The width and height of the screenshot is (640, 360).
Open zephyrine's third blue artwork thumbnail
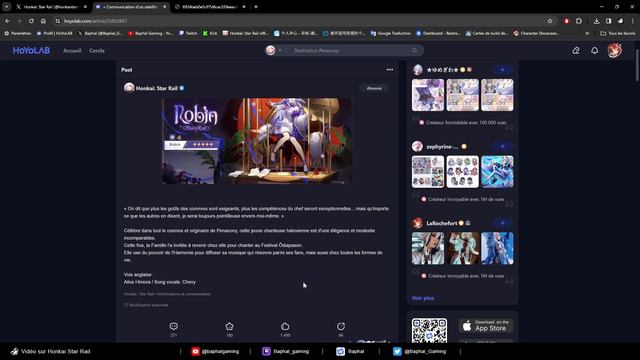tap(497, 172)
